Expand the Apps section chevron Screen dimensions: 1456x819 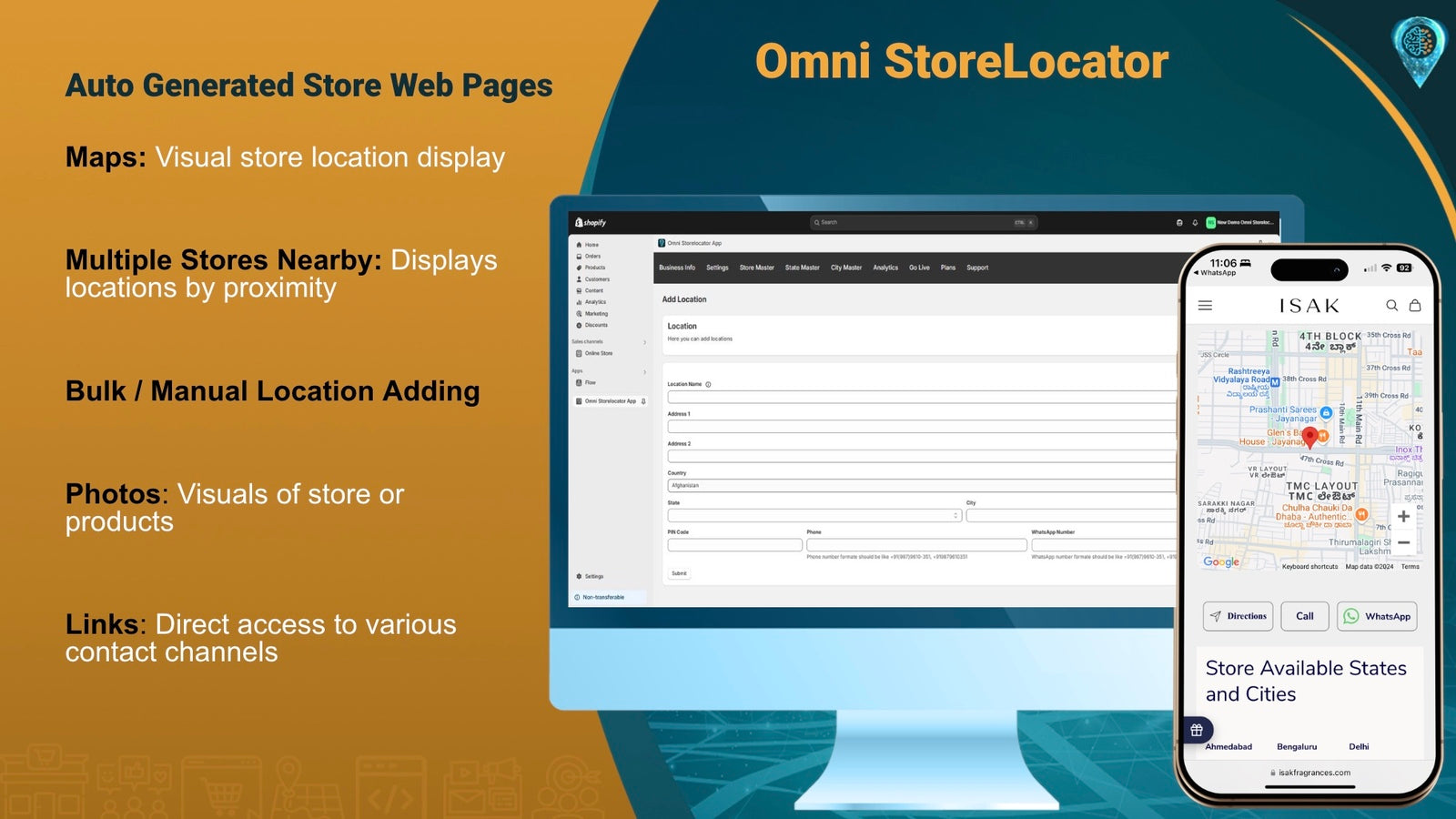[x=644, y=372]
